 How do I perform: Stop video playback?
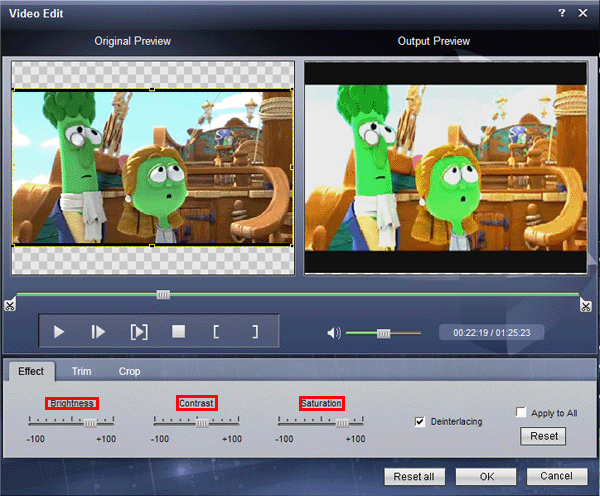pyautogui.click(x=178, y=331)
